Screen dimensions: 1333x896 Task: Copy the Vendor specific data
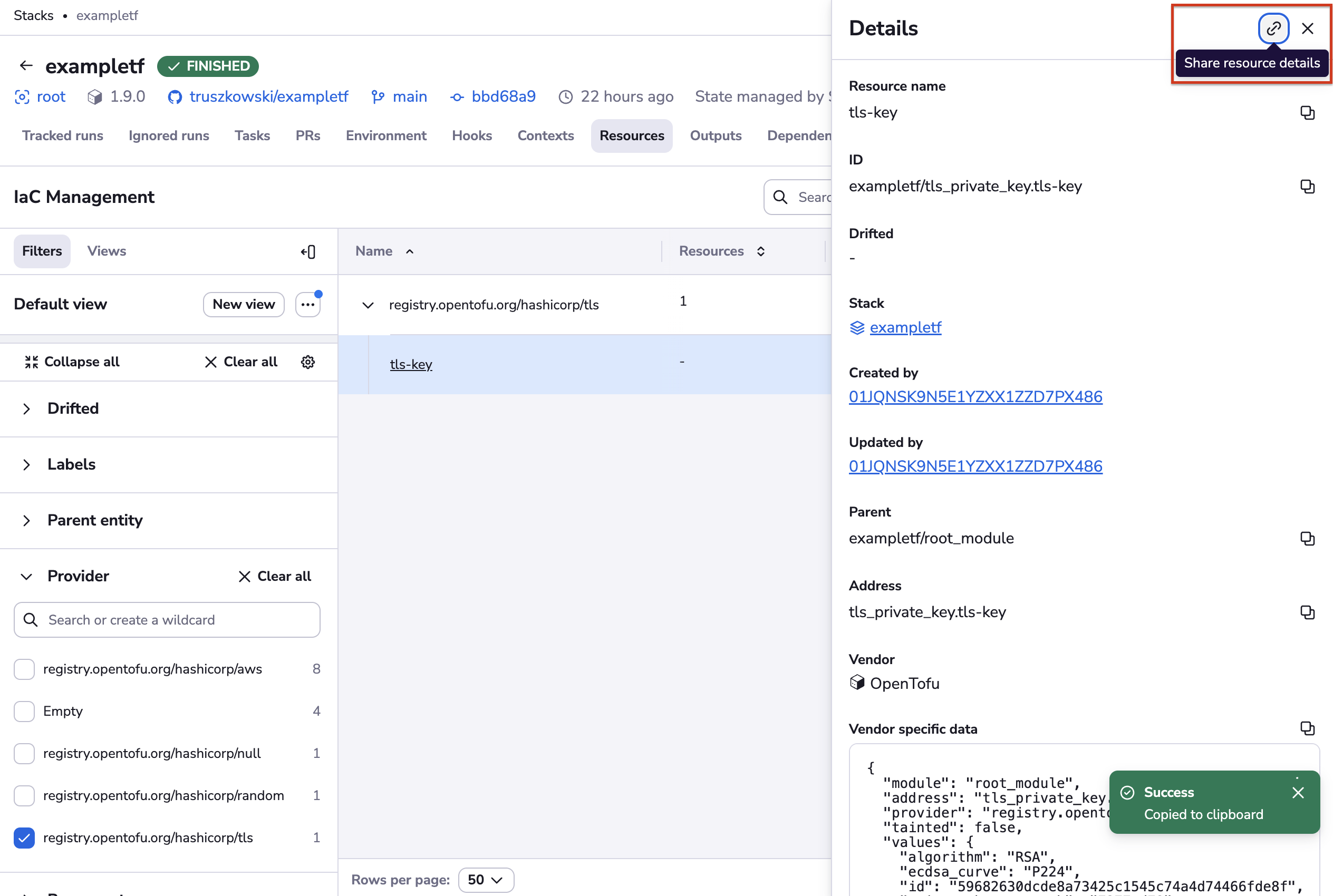1307,728
